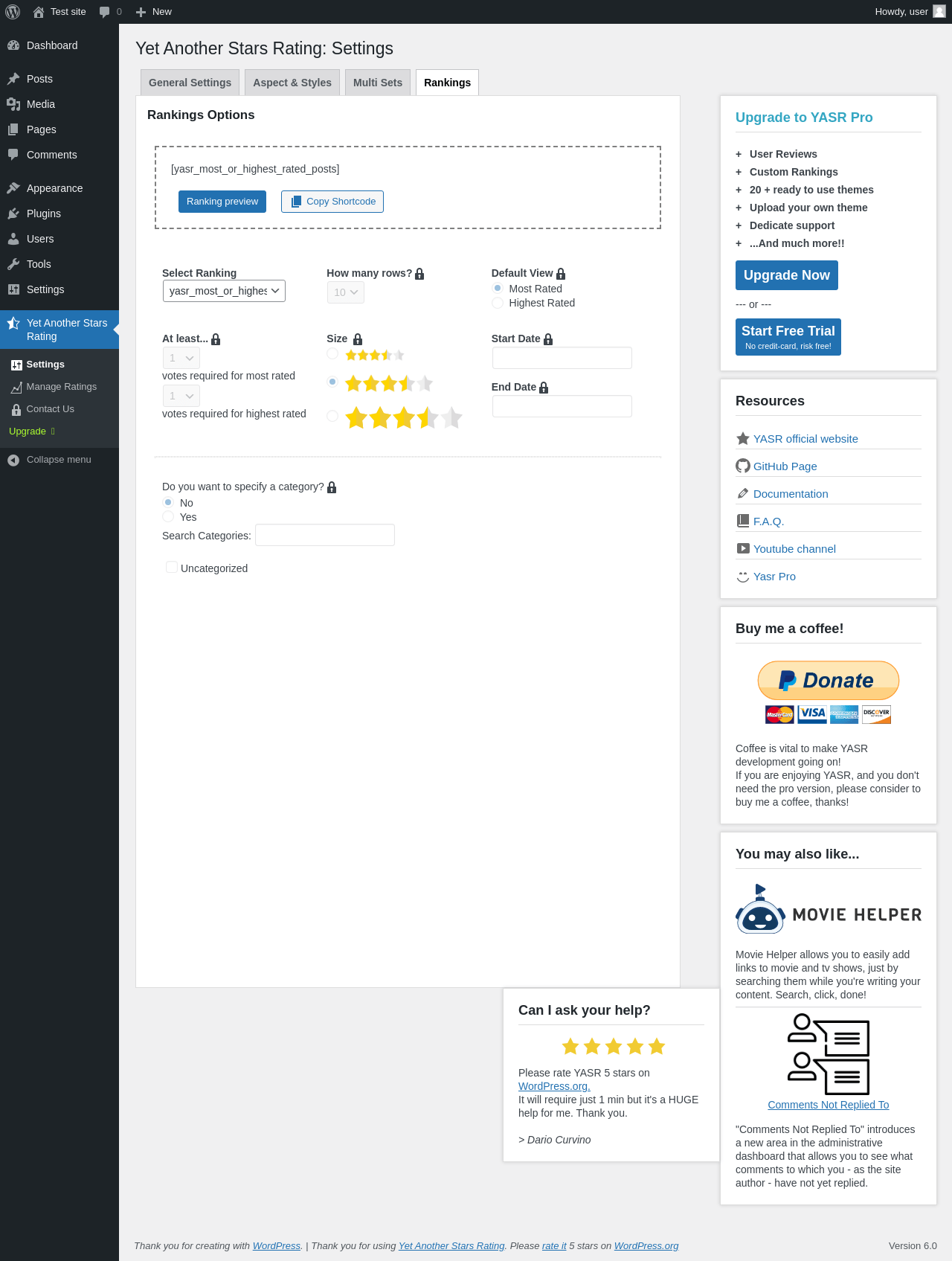Choose the large stars size option
This screenshot has width=952, height=1261.
pos(332,416)
